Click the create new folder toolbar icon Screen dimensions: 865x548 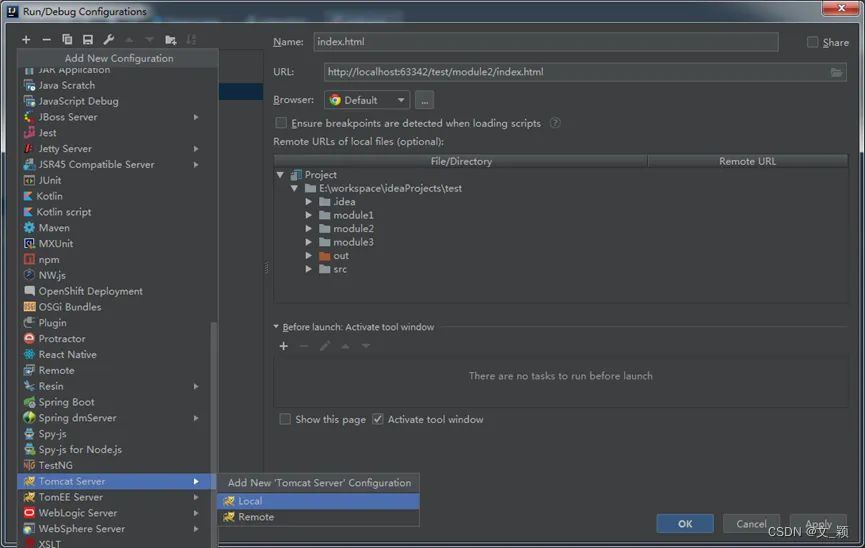pyautogui.click(x=171, y=40)
